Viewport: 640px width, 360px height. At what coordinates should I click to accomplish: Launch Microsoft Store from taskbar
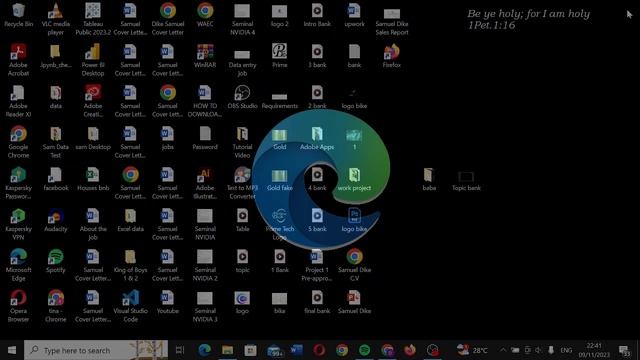tap(250, 350)
